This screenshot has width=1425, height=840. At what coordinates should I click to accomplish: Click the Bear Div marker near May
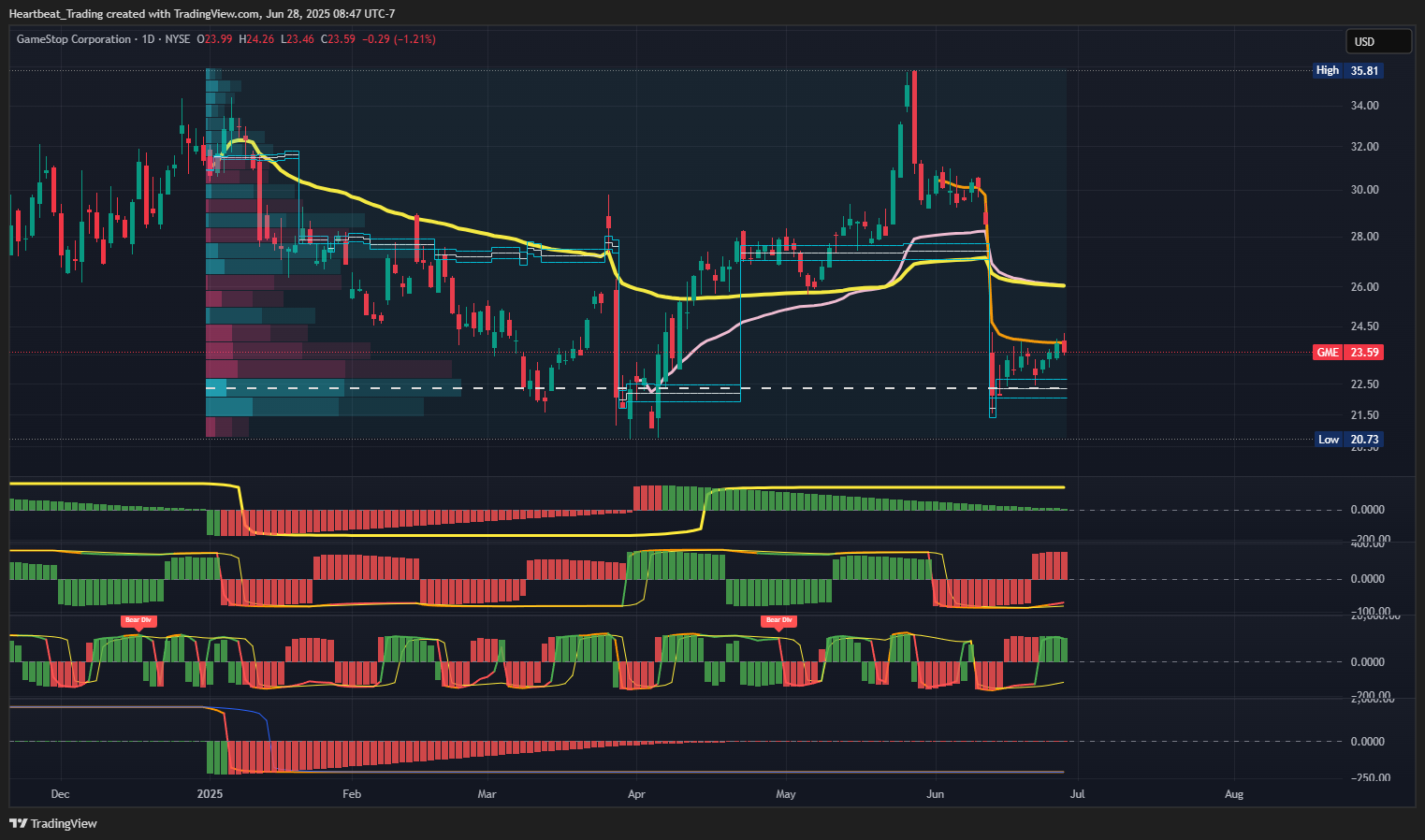779,621
